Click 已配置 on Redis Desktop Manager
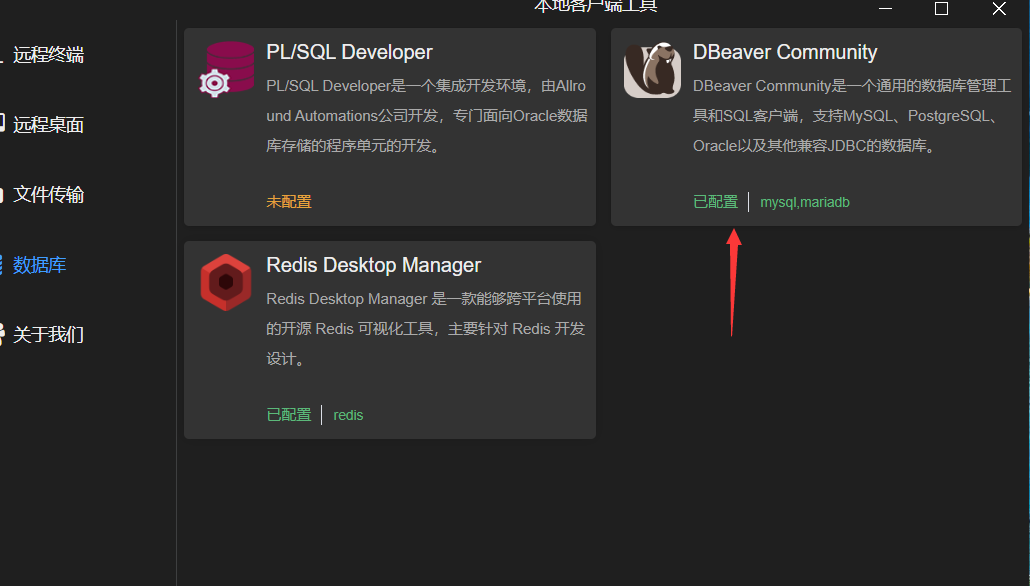 point(288,415)
